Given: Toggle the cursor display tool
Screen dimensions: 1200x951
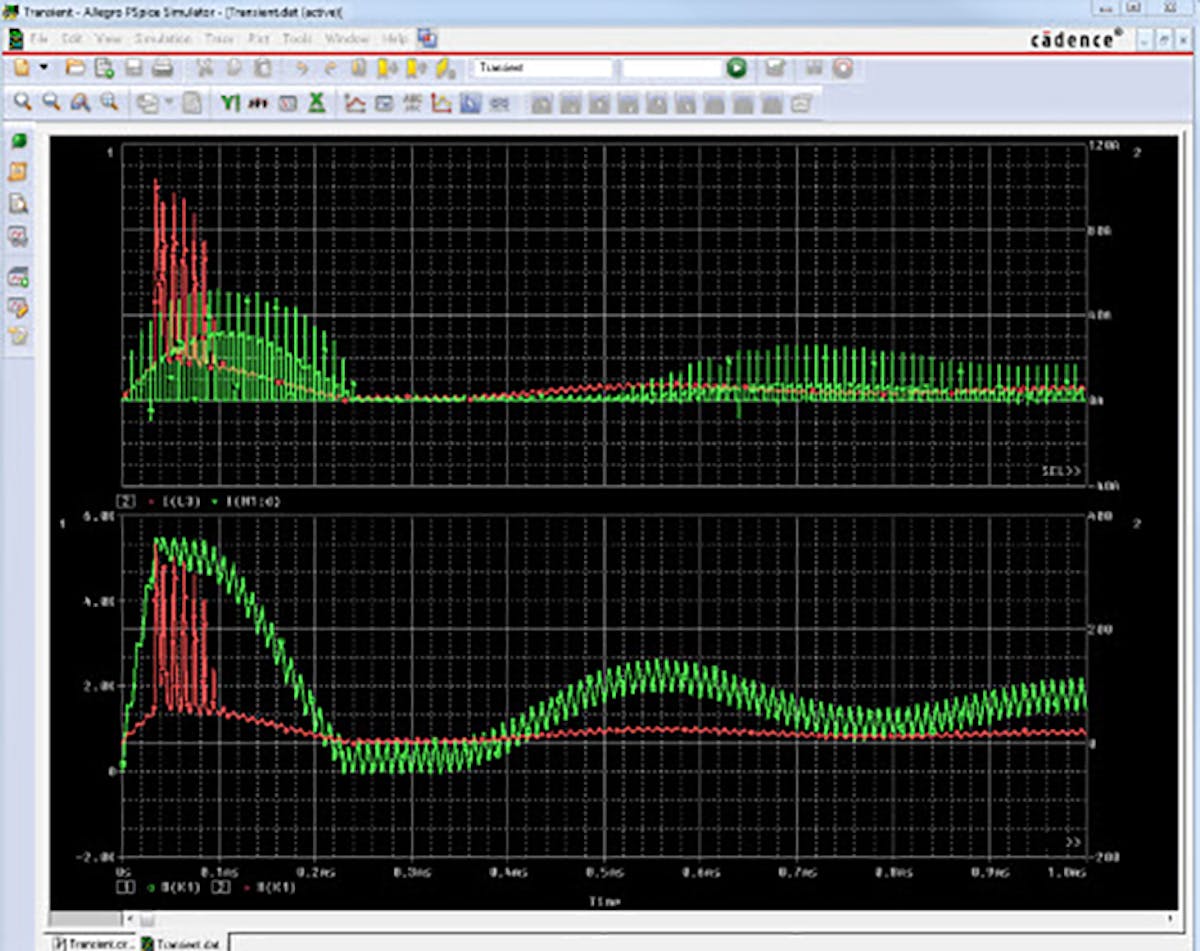Looking at the screenshot, I should pos(470,103).
